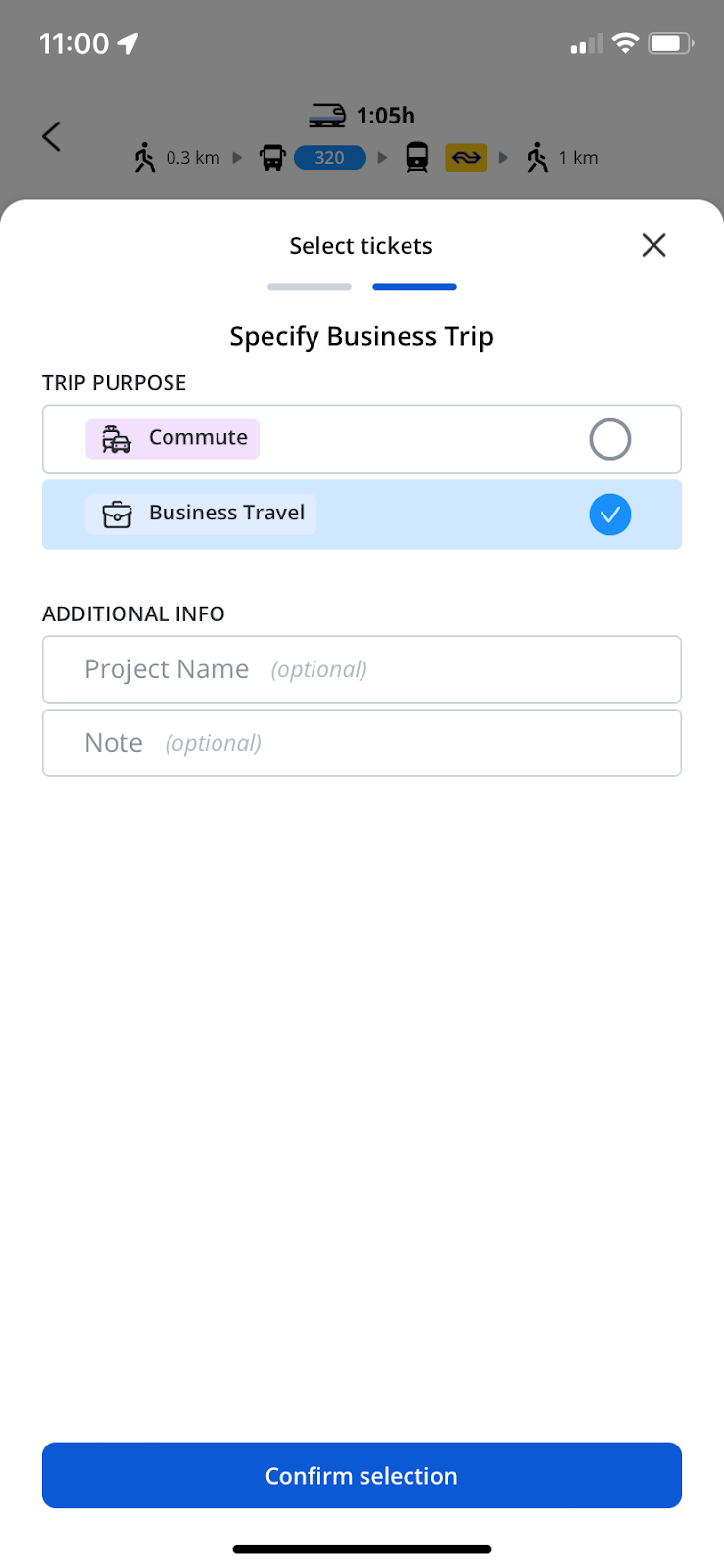Tap the bus icon beside 320
This screenshot has height=1568, width=724.
tap(272, 158)
